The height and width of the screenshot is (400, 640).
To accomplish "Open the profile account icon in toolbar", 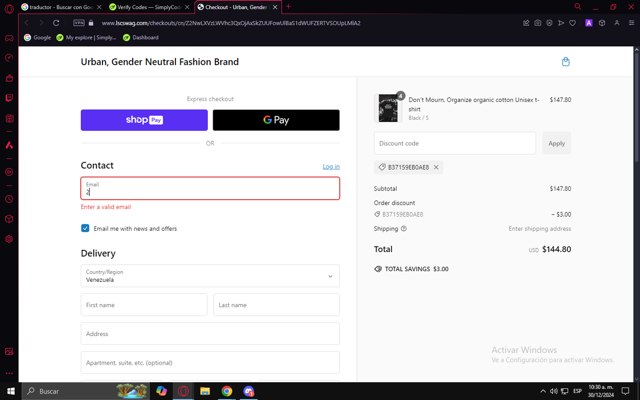I will pyautogui.click(x=617, y=23).
